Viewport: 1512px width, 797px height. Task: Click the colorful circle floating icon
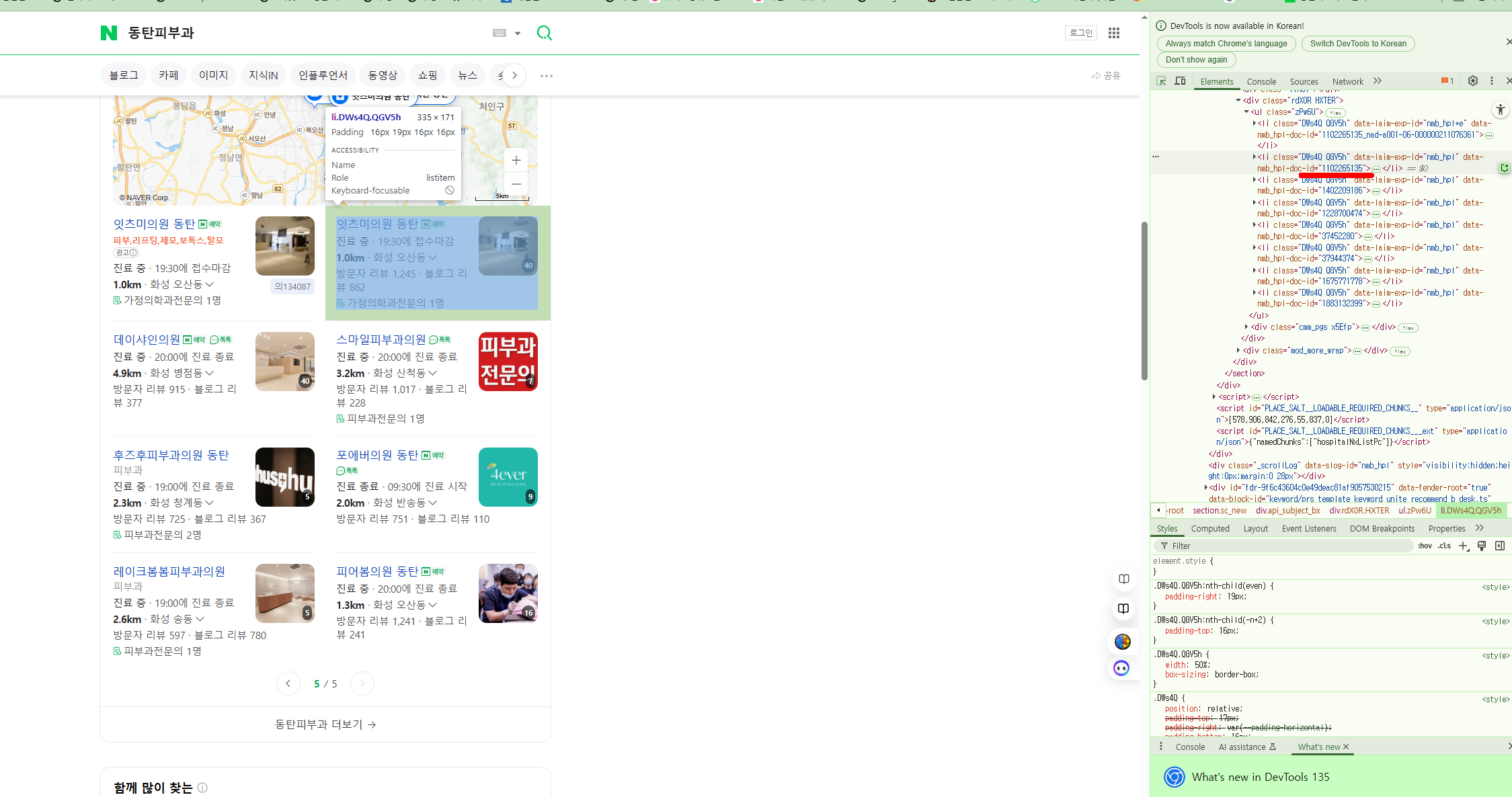pyautogui.click(x=1123, y=642)
